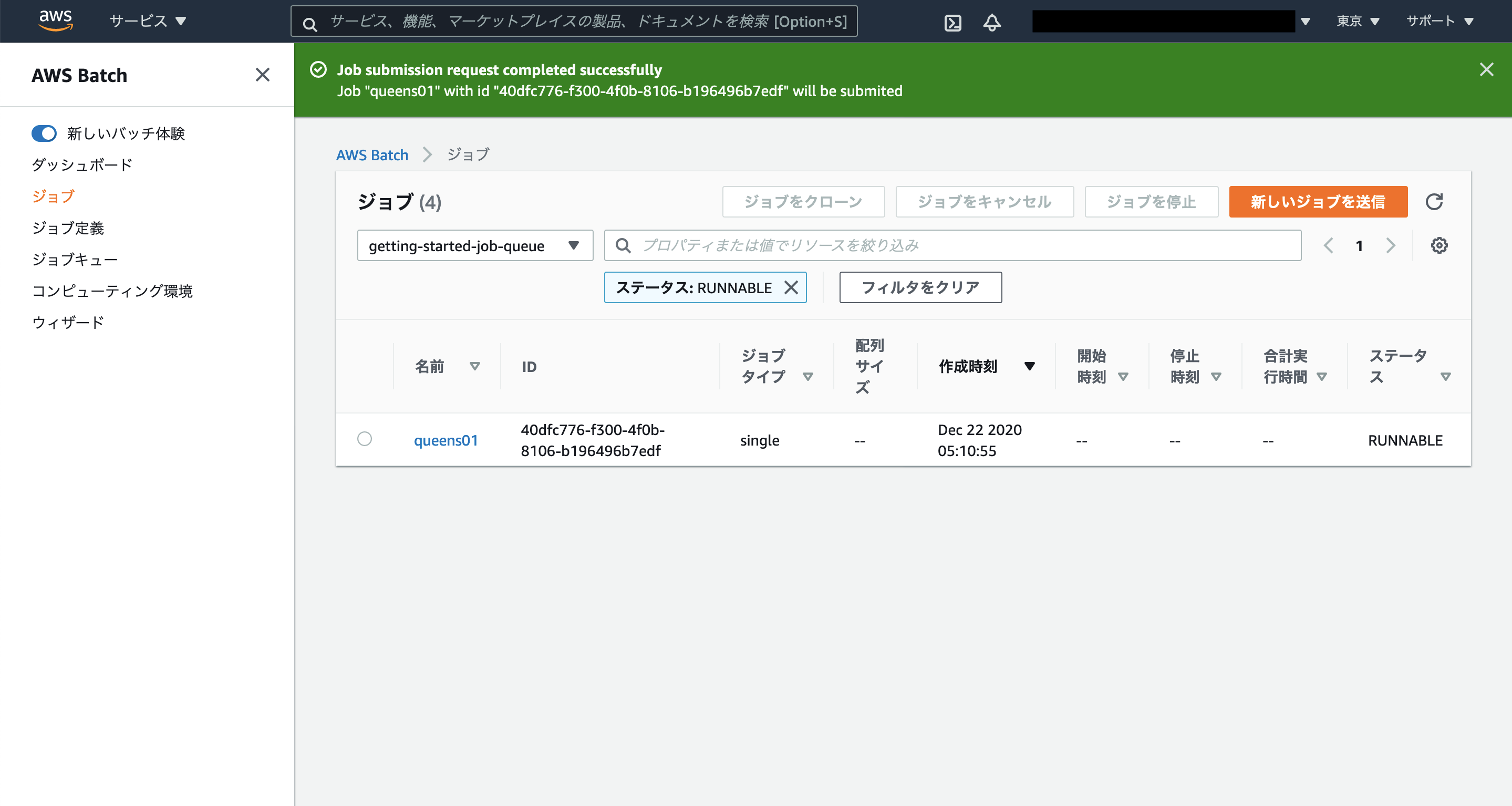Open コンピューティング環境 in sidebar

click(x=112, y=291)
